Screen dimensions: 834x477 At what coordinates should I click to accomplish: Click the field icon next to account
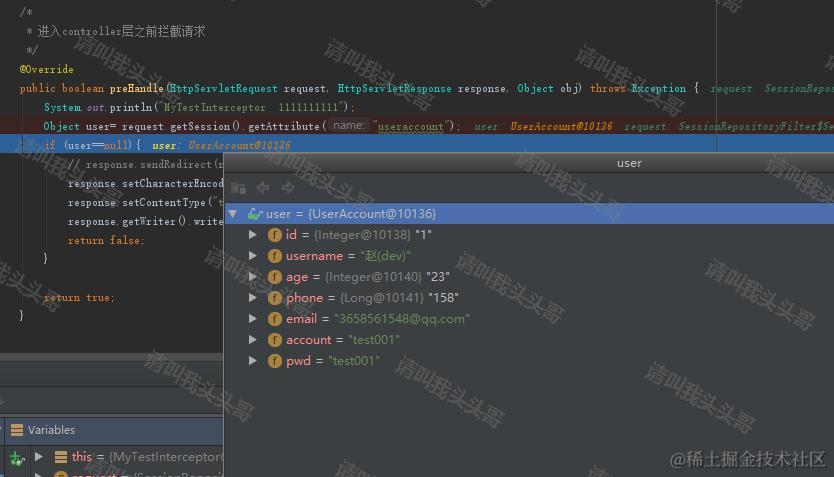274,340
